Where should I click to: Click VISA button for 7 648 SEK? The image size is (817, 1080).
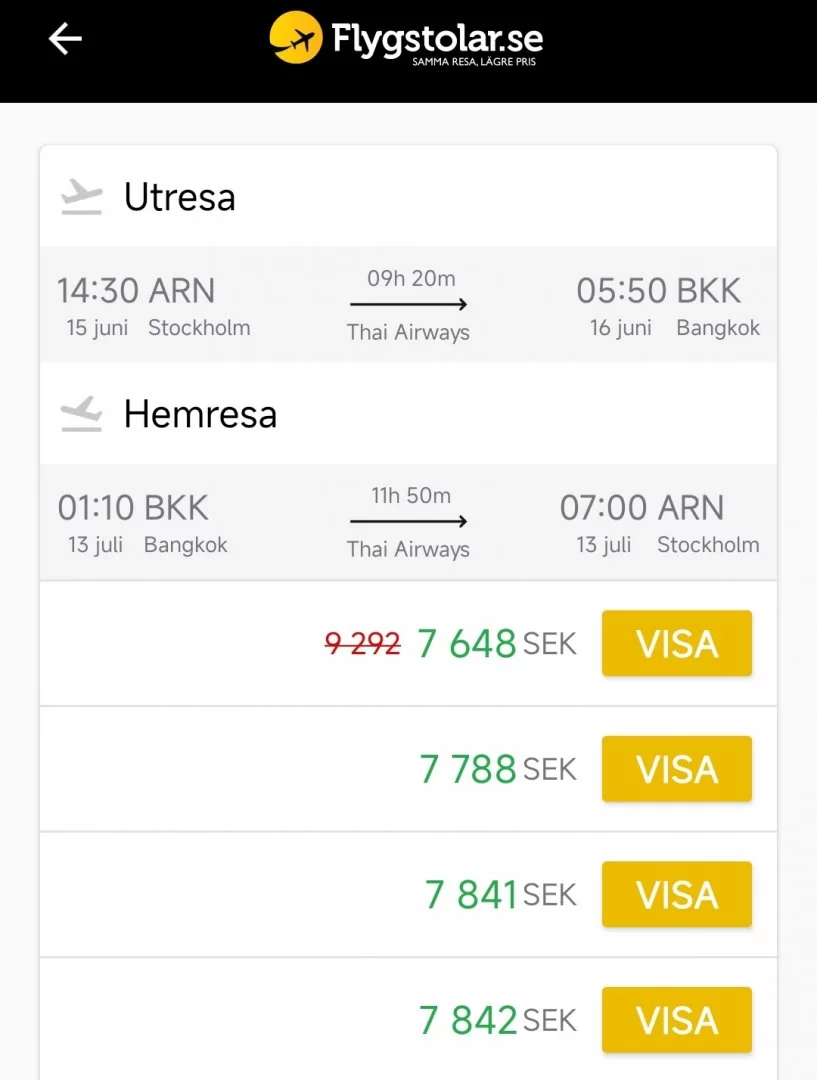[x=676, y=644]
